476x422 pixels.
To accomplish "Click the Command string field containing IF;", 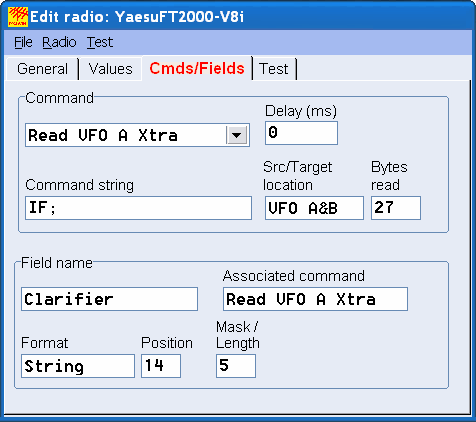I will 138,208.
